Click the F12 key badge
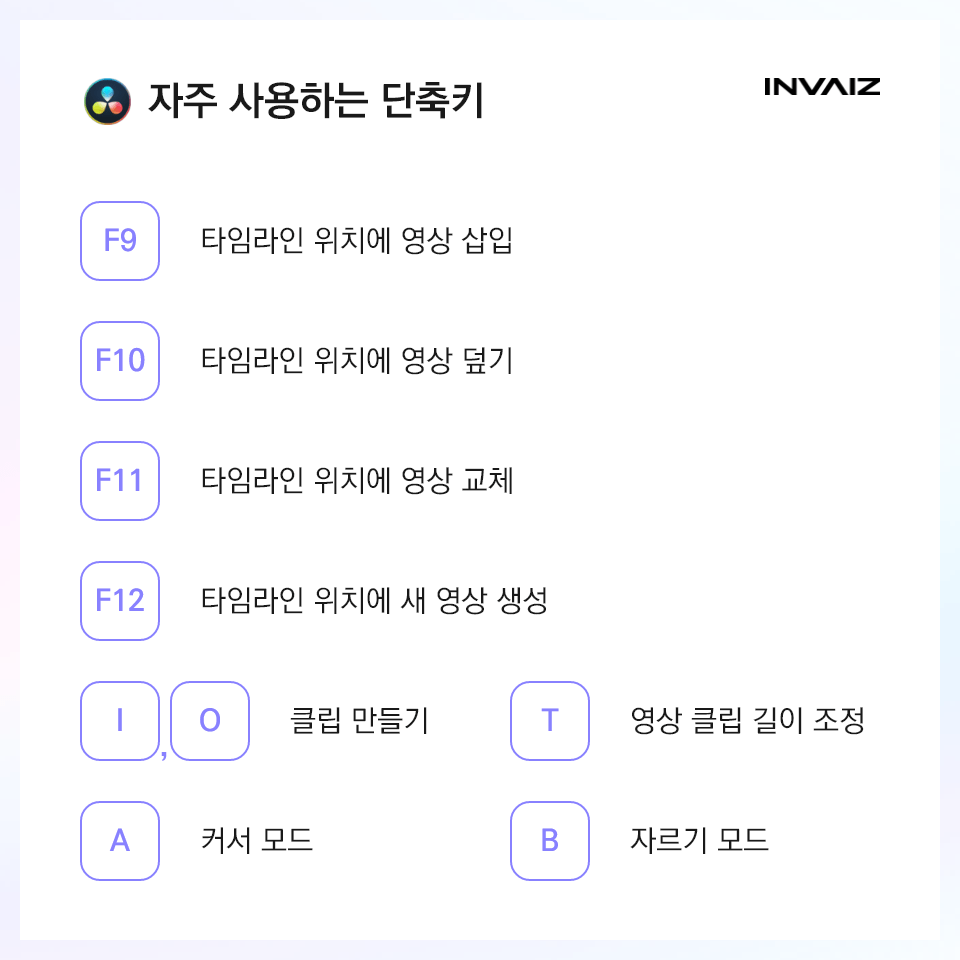 [x=120, y=601]
